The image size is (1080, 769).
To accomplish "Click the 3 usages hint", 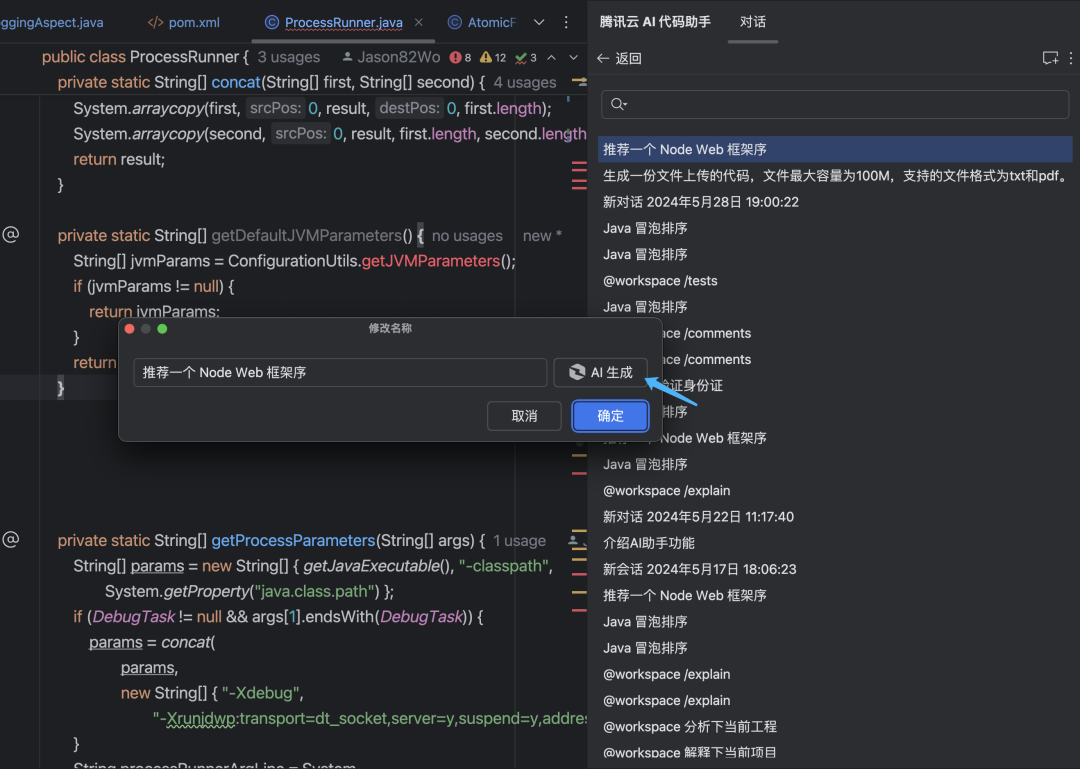I will [289, 57].
